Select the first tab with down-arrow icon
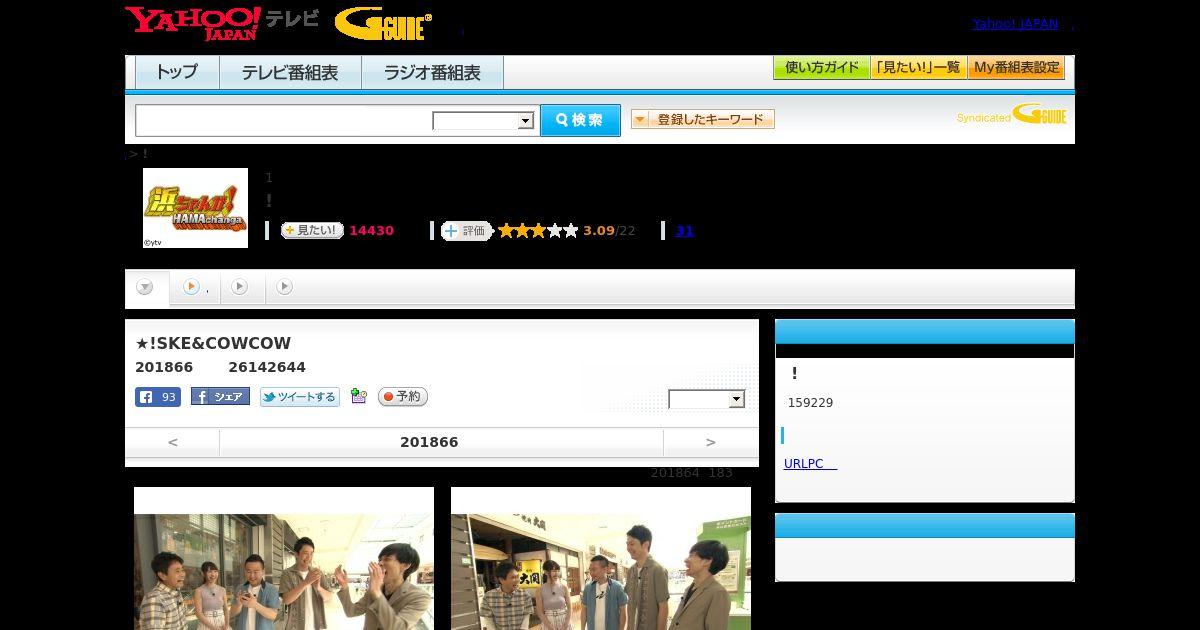Viewport: 1200px width, 630px height. point(146,288)
